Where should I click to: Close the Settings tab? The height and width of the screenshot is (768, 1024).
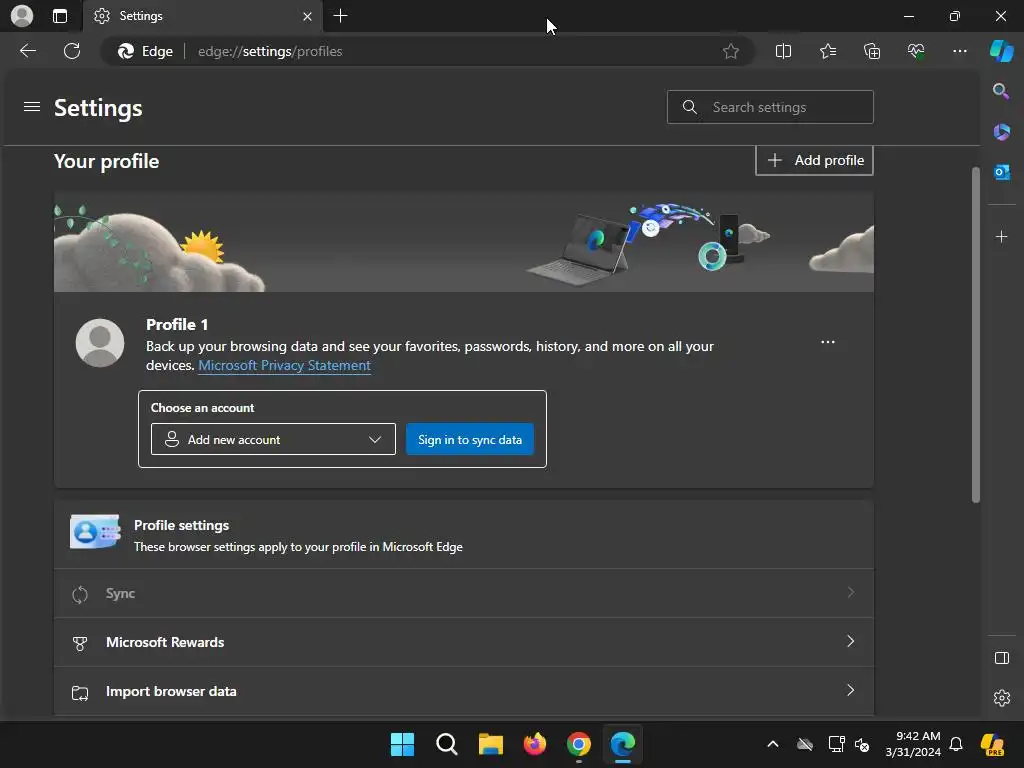(x=307, y=16)
